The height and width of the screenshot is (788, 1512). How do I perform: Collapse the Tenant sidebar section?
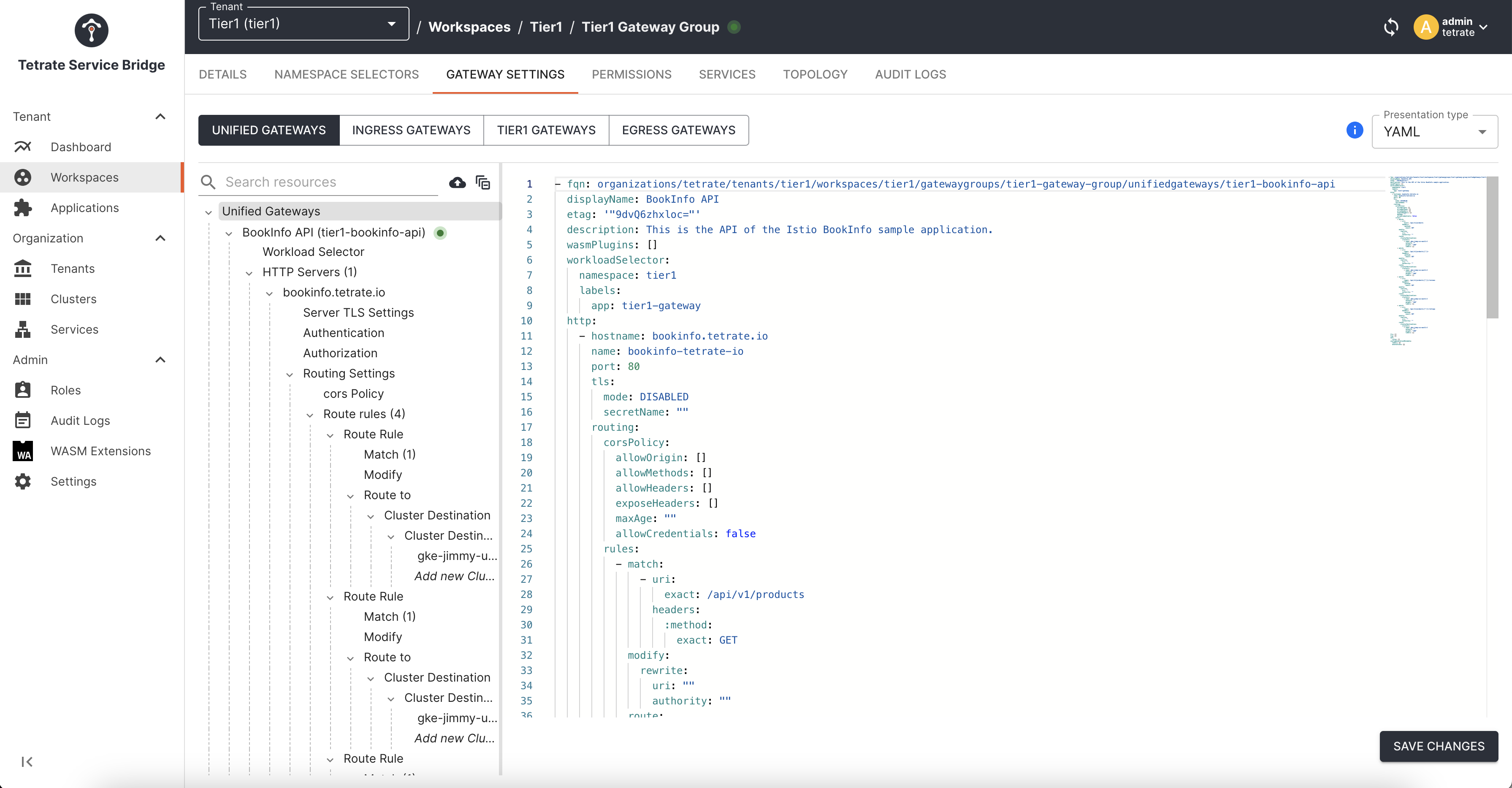[160, 116]
